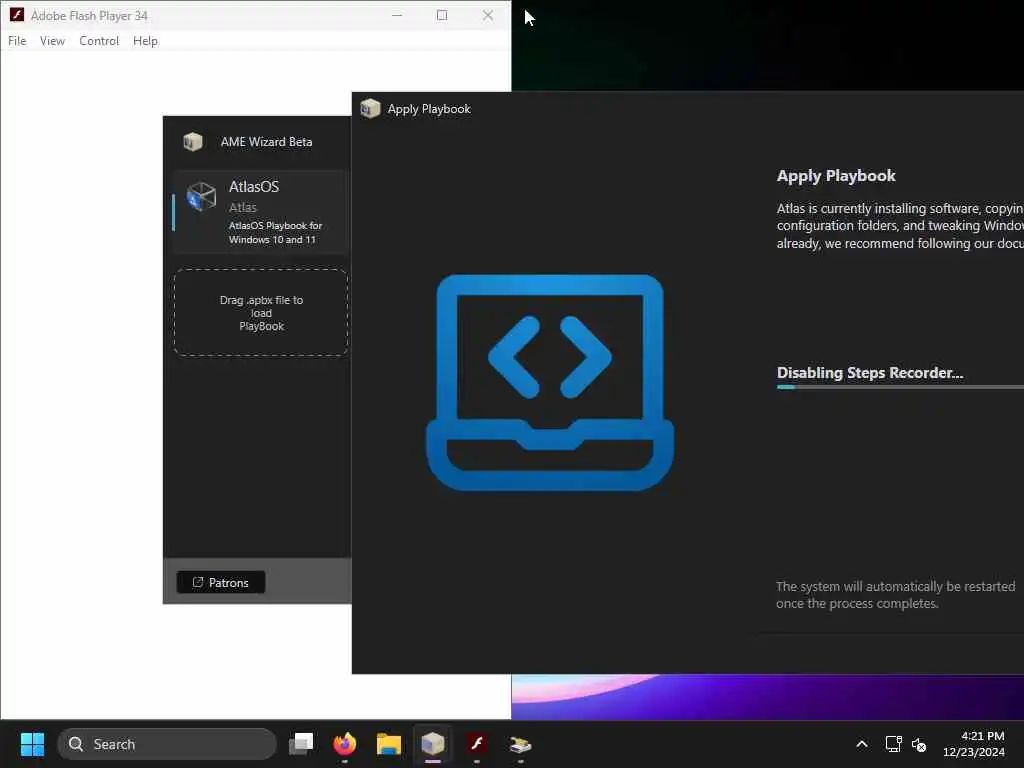This screenshot has height=768, width=1024.
Task: Click the muted volume tray icon
Action: coord(919,744)
